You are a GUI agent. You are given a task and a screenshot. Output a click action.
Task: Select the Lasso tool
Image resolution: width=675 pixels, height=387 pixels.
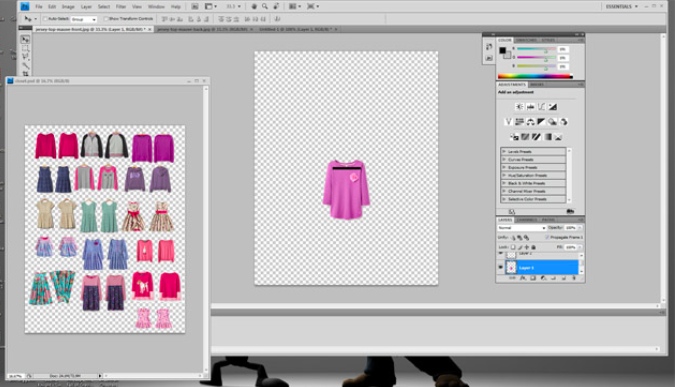pos(25,57)
